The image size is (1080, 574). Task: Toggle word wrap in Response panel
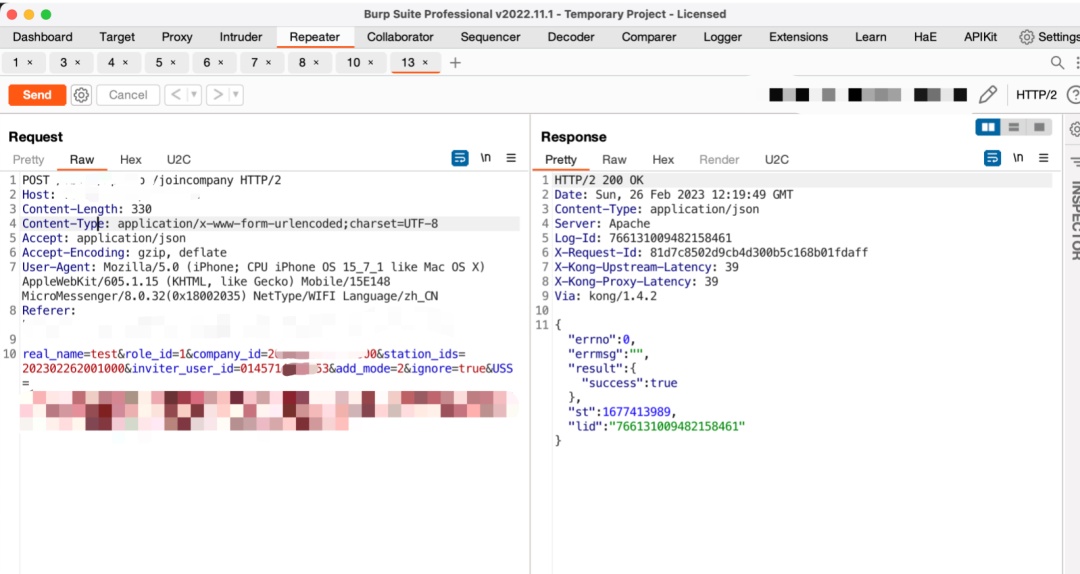[x=992, y=158]
